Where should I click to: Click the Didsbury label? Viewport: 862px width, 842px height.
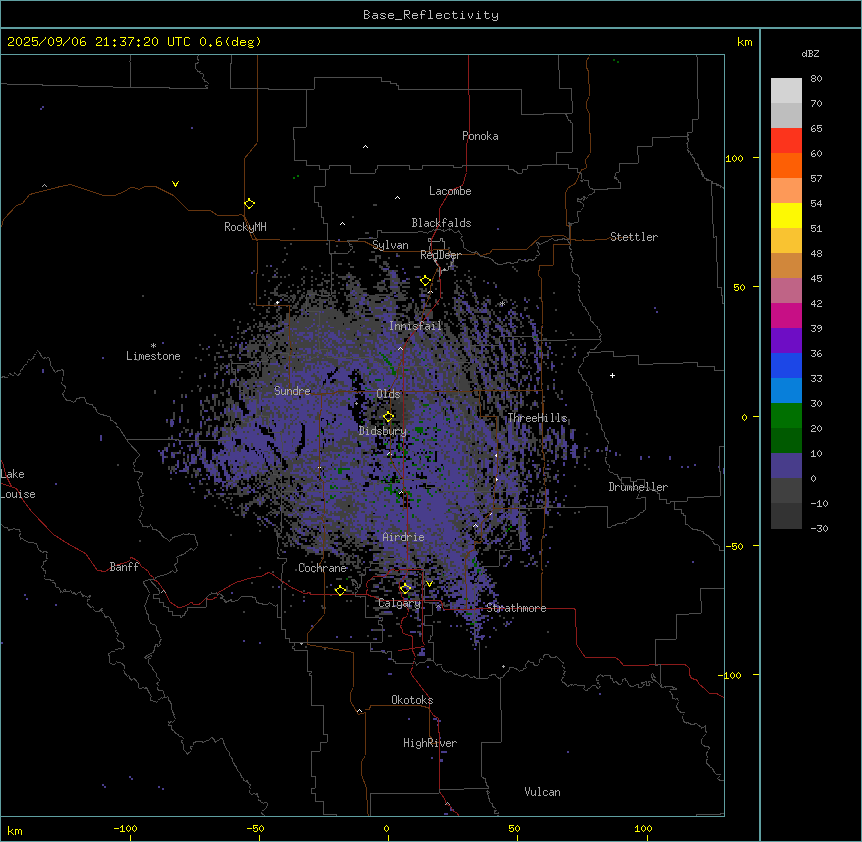[383, 431]
